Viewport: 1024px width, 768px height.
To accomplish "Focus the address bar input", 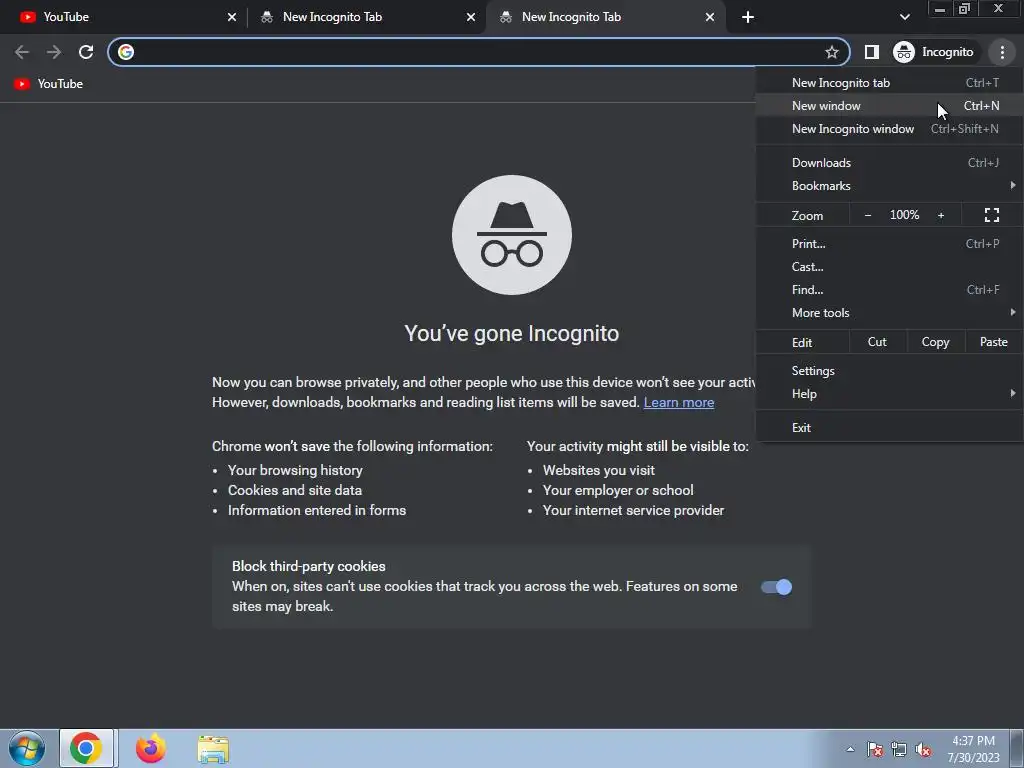I will [x=478, y=52].
